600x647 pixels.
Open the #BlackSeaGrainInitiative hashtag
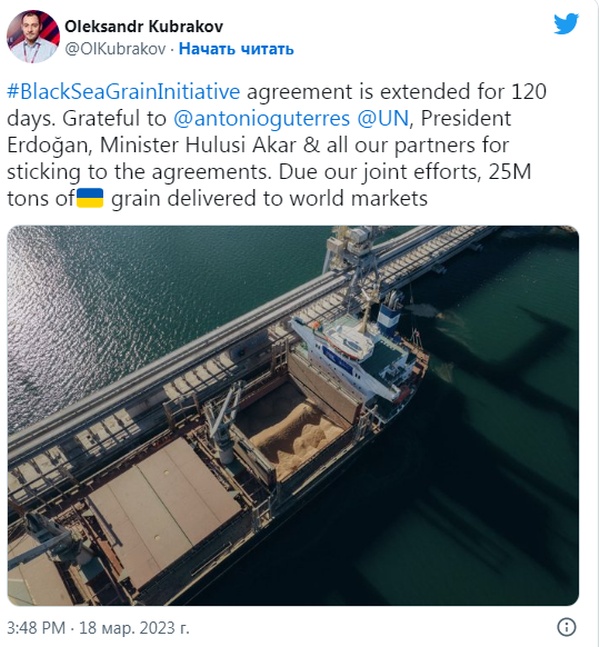(123, 91)
